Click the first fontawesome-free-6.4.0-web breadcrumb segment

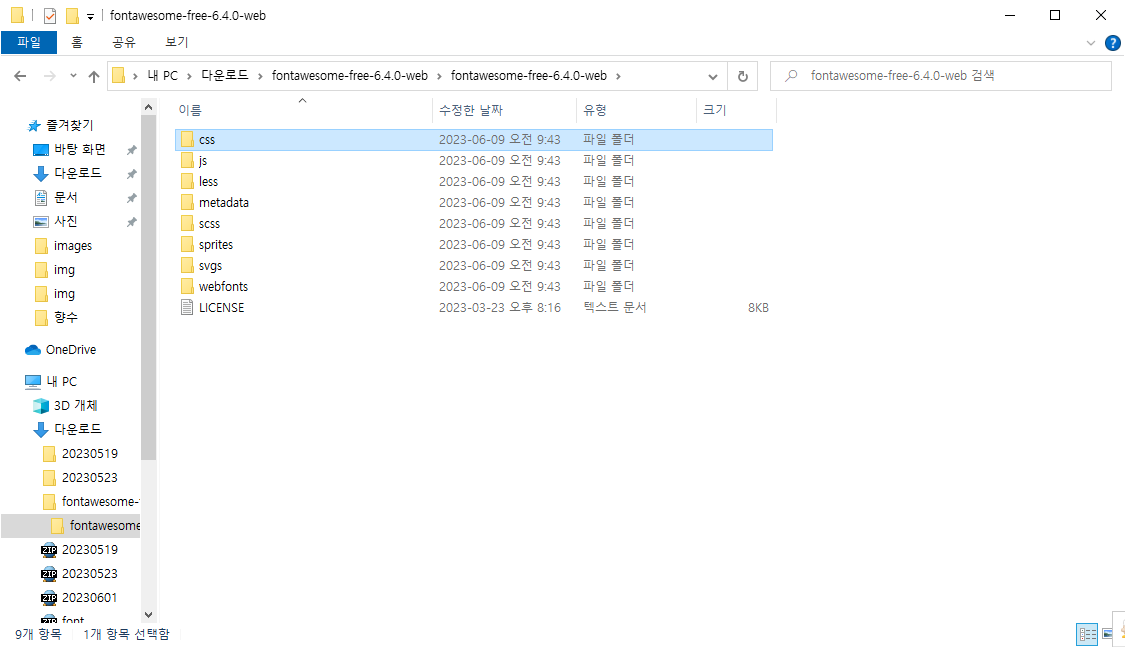pyautogui.click(x=349, y=76)
